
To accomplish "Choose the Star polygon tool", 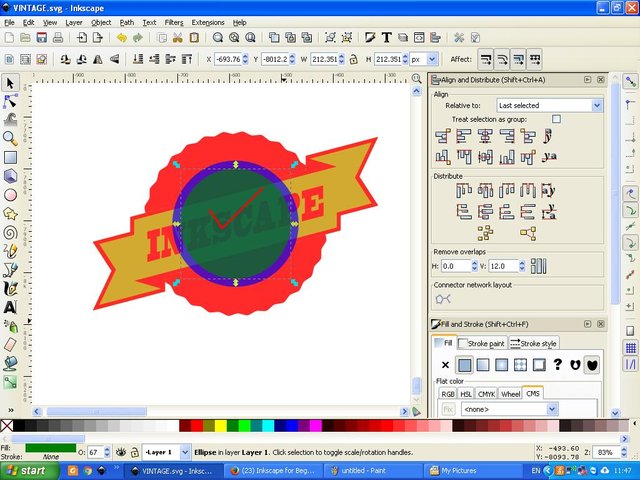I will 10,213.
